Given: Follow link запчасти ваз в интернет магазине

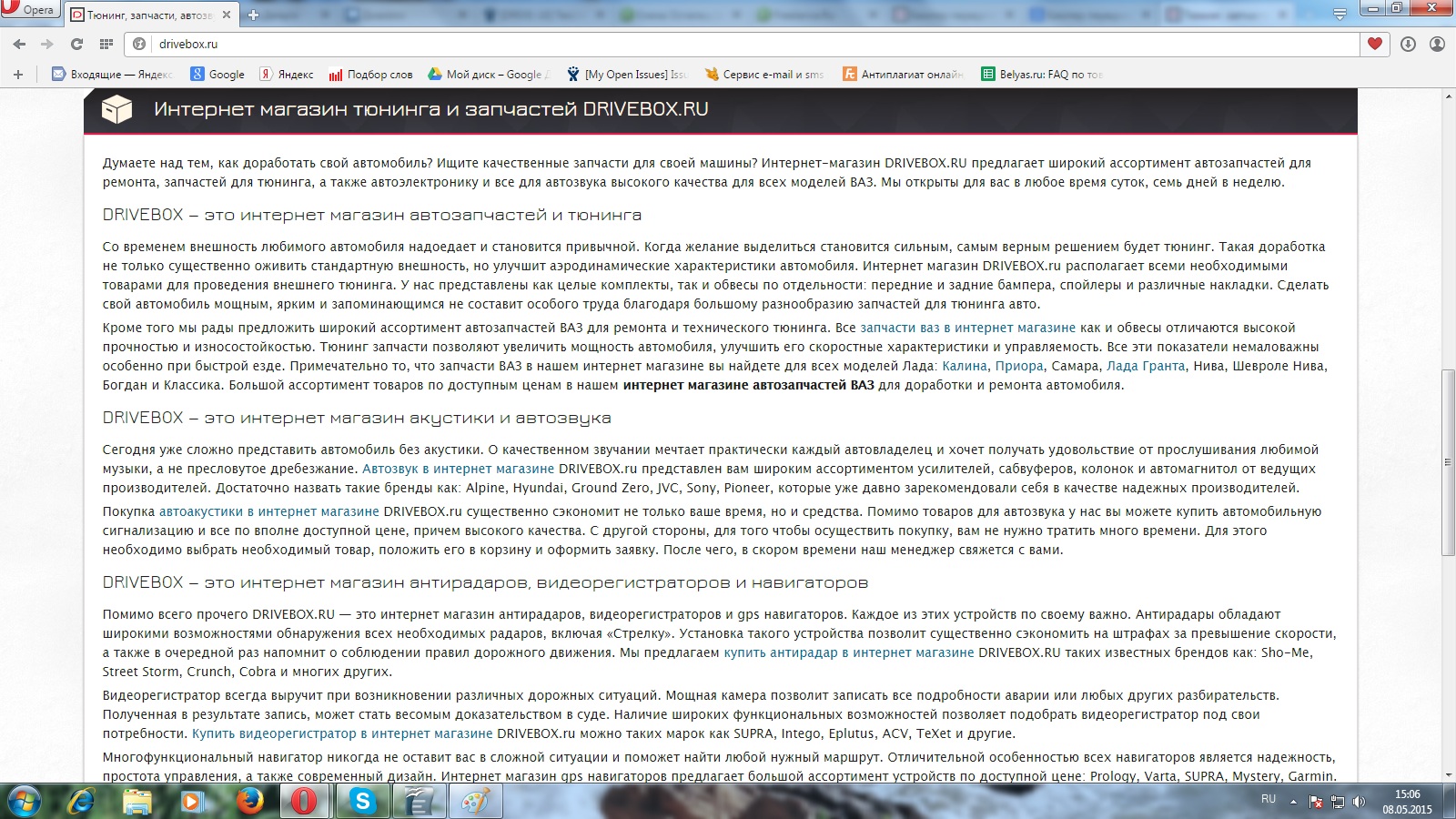Looking at the screenshot, I should click(x=967, y=328).
